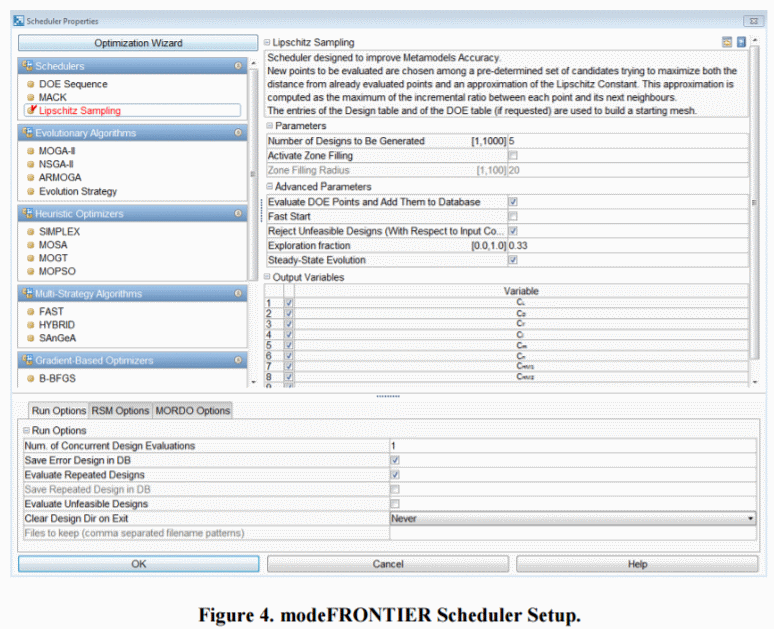Click the Evolution Strategy bullet icon
The image size is (774, 629).
[x=31, y=192]
